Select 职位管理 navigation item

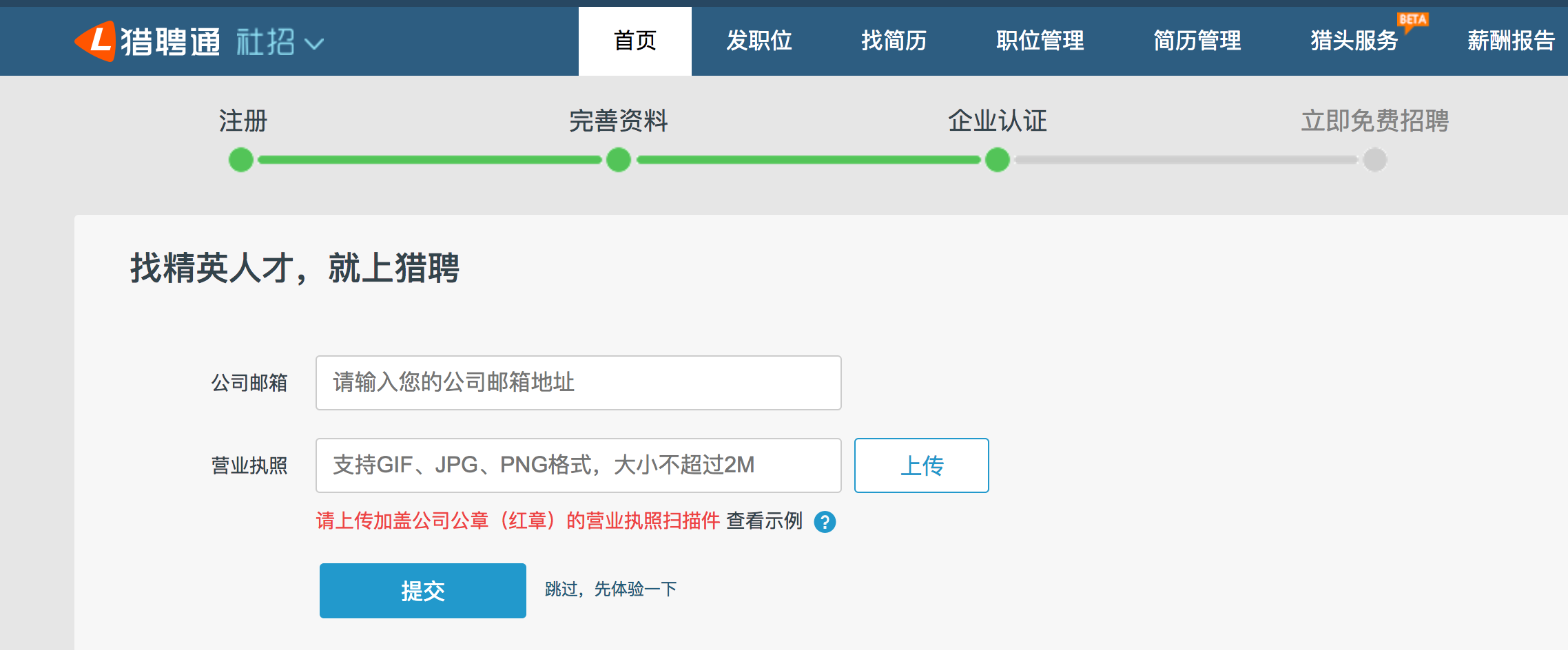1040,41
